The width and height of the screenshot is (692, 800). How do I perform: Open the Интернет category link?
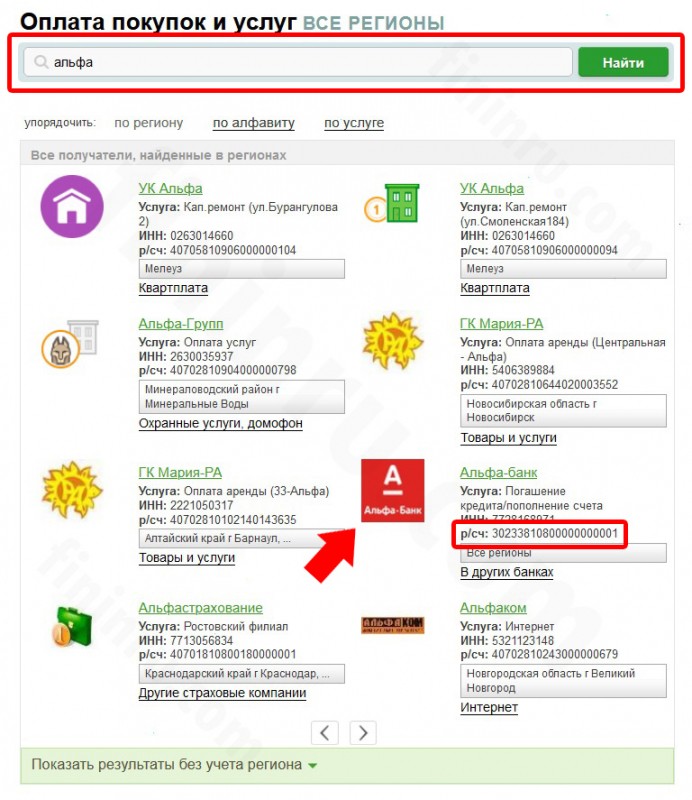coord(489,707)
